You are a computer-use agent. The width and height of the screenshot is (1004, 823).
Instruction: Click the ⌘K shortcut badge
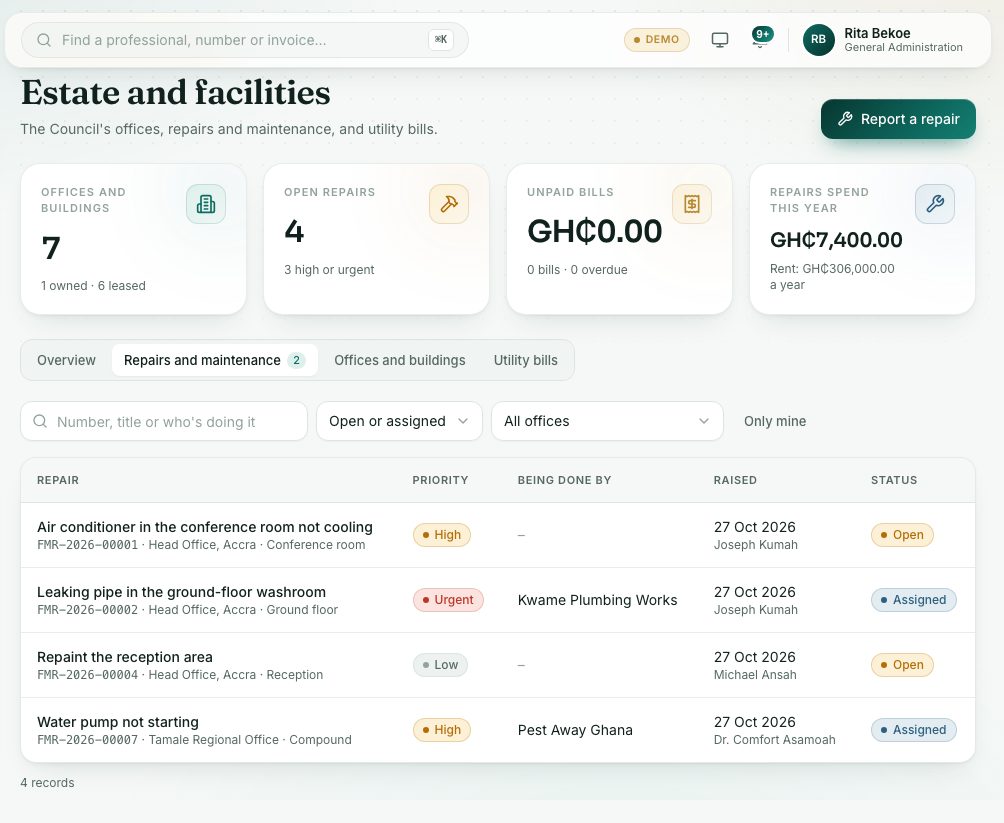click(x=441, y=40)
